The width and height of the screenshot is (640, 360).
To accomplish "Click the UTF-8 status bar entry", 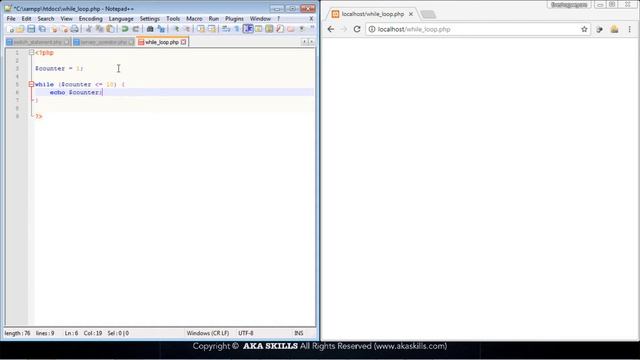I will point(246,333).
